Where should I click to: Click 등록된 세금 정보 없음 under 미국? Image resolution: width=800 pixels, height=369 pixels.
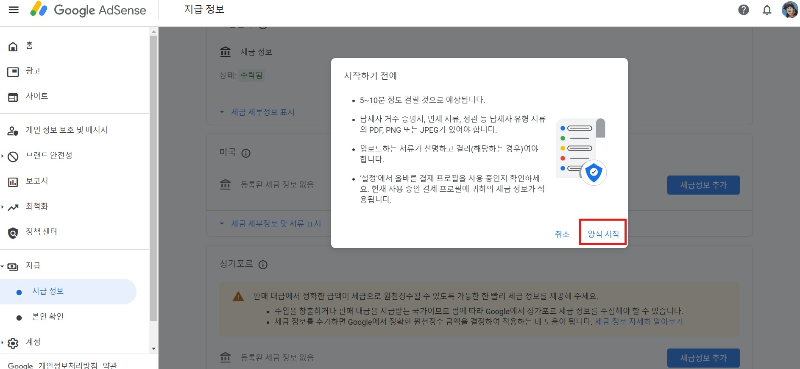277,184
